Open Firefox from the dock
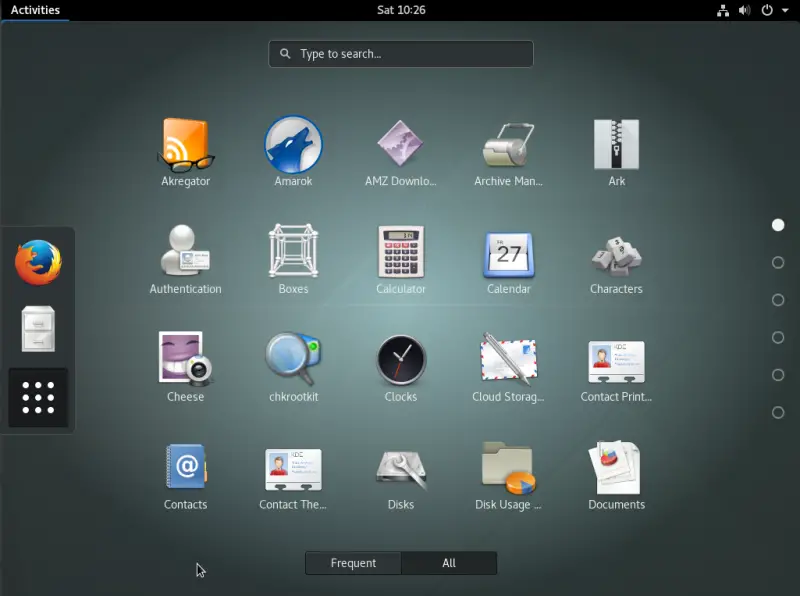 38,262
